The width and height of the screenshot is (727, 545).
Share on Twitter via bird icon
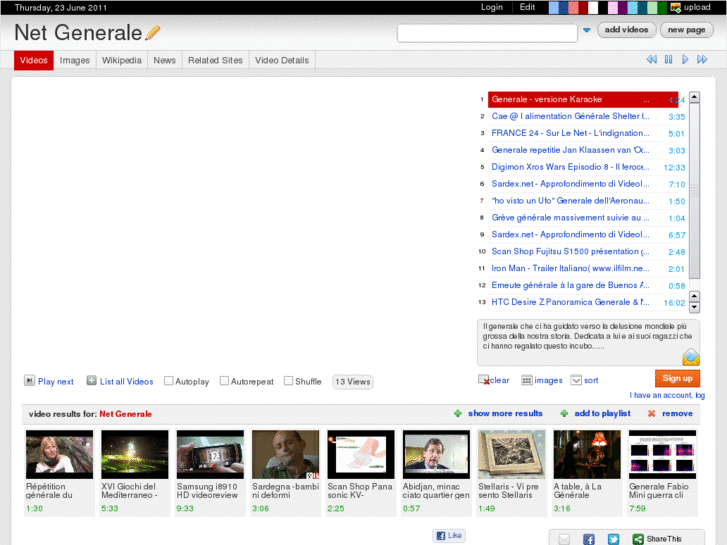click(x=613, y=539)
